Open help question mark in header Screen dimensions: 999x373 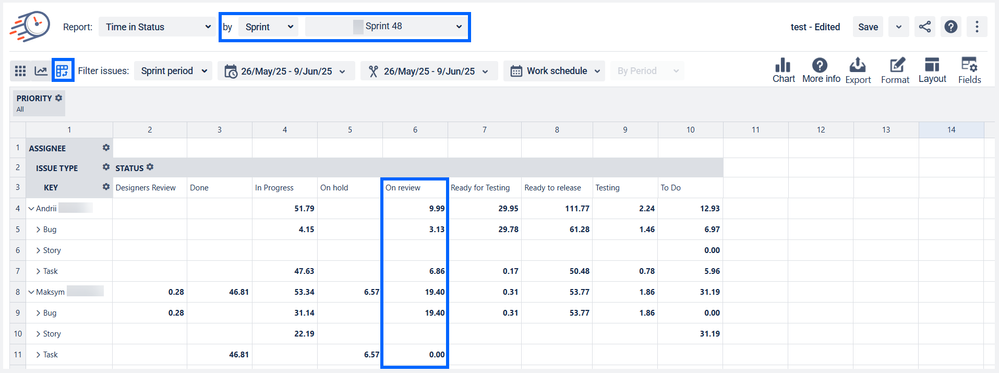(x=951, y=27)
